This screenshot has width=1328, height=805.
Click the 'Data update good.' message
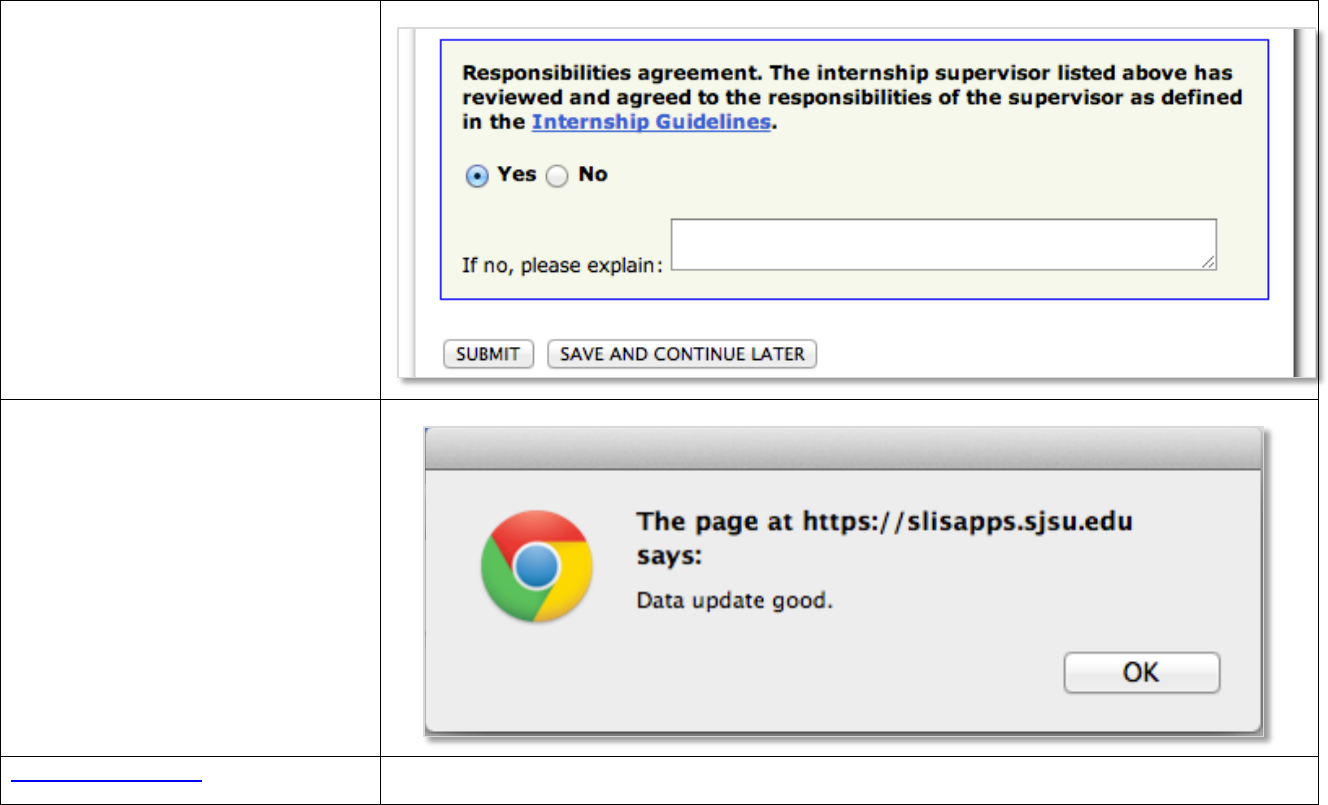pyautogui.click(x=735, y=602)
